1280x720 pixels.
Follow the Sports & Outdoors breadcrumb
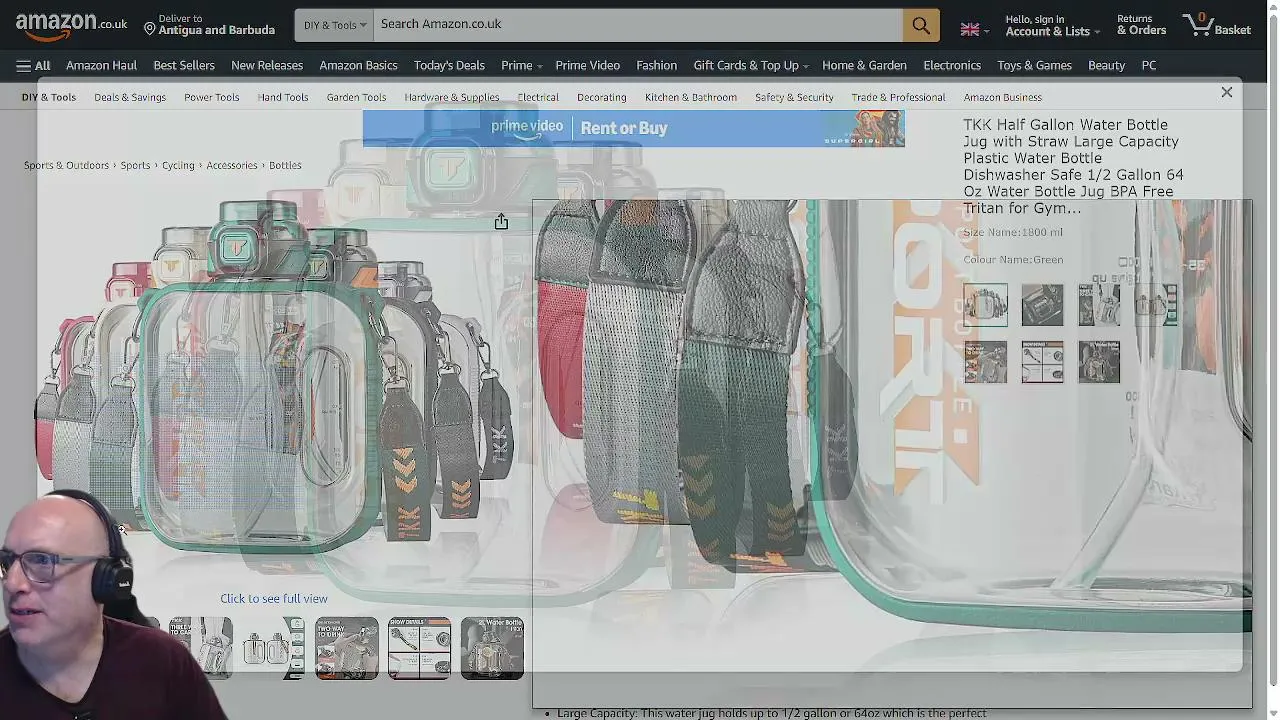pos(66,166)
